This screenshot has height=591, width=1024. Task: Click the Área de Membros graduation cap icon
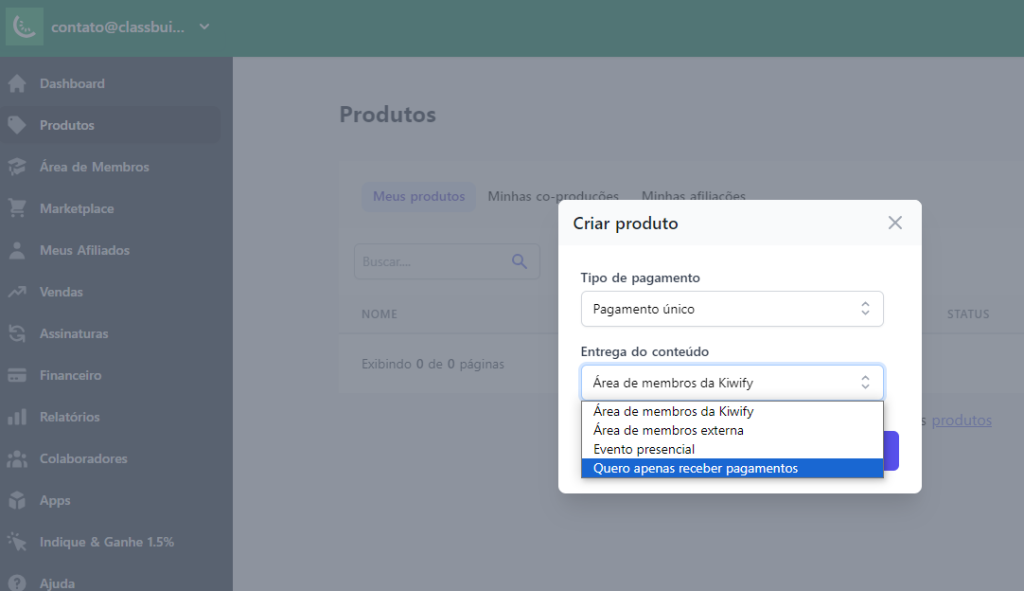(x=17, y=167)
